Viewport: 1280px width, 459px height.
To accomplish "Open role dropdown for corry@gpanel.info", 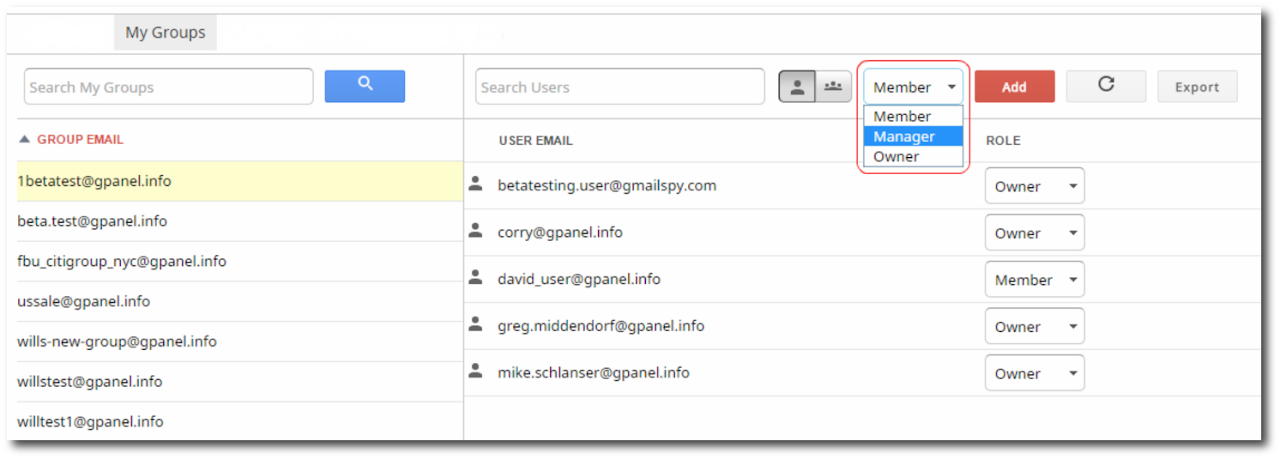I will point(1034,233).
